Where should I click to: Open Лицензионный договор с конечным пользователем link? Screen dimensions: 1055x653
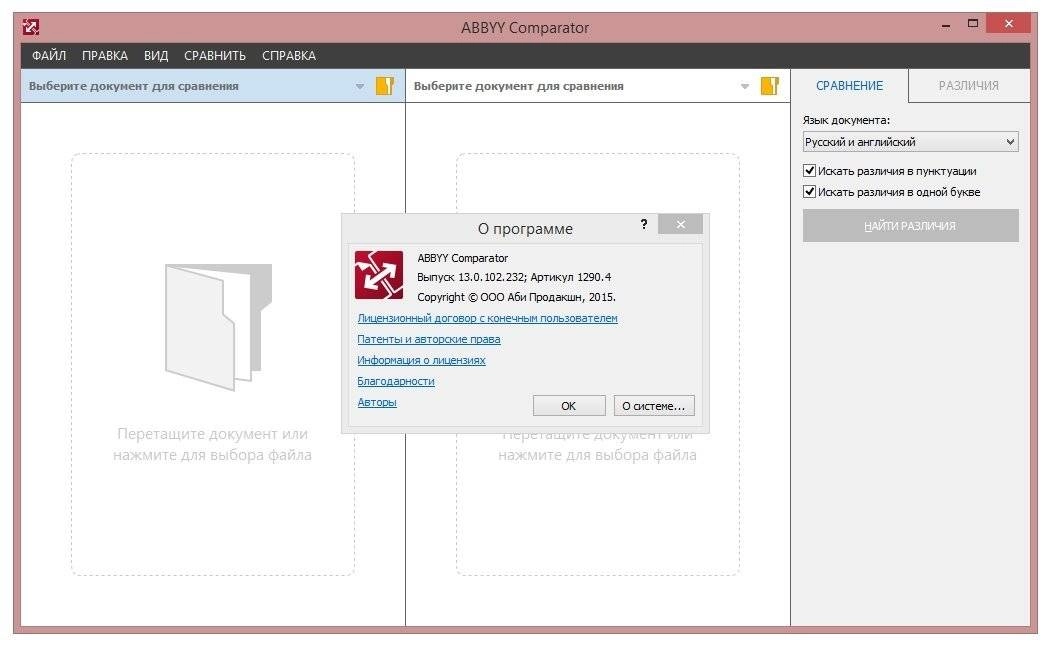click(x=487, y=318)
